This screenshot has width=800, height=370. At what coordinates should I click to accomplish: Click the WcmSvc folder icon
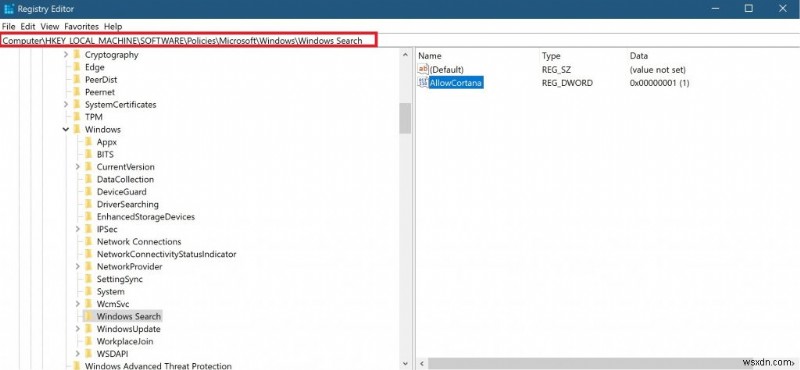[89, 304]
